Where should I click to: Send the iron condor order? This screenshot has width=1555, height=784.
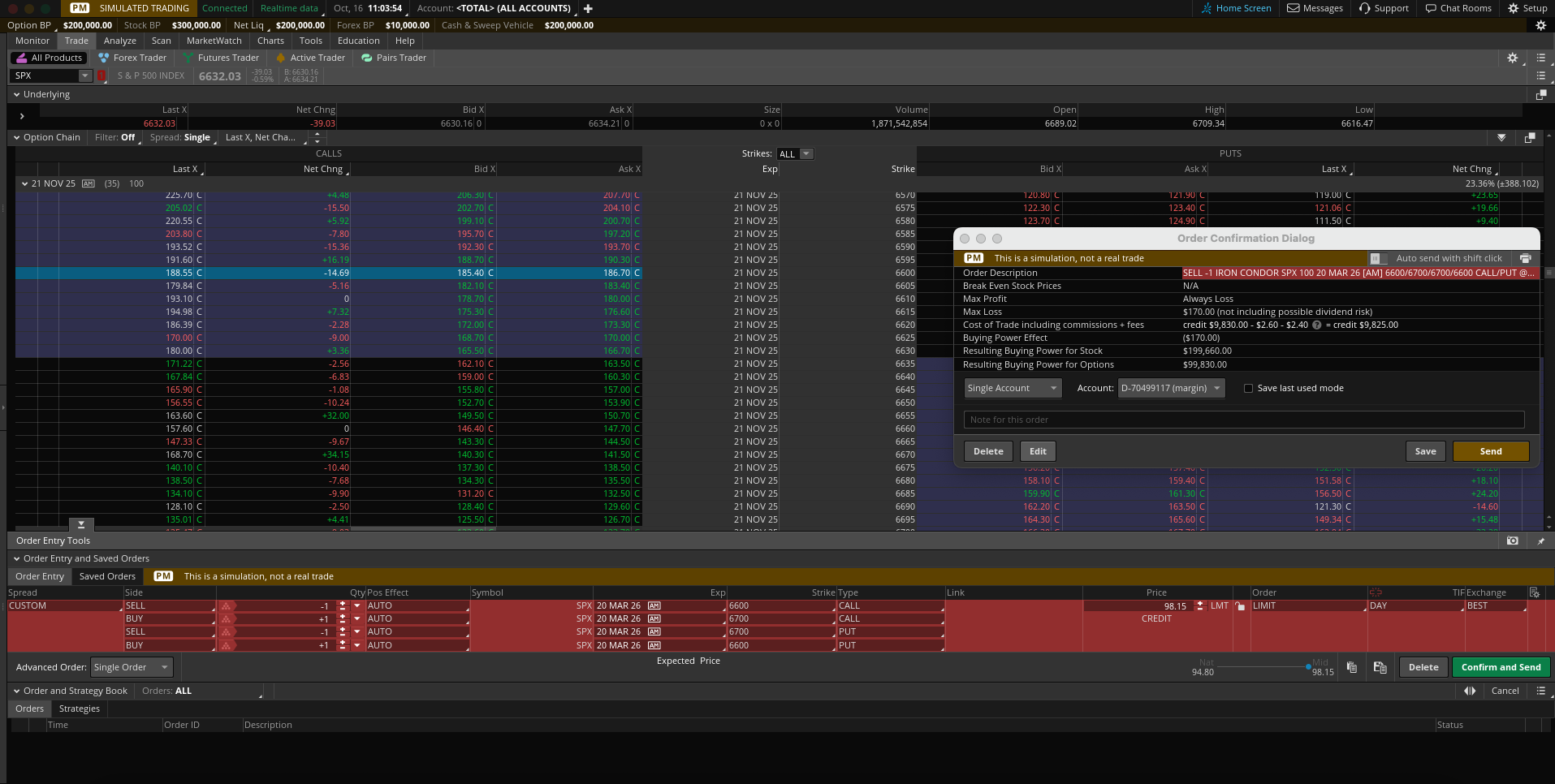(1490, 450)
